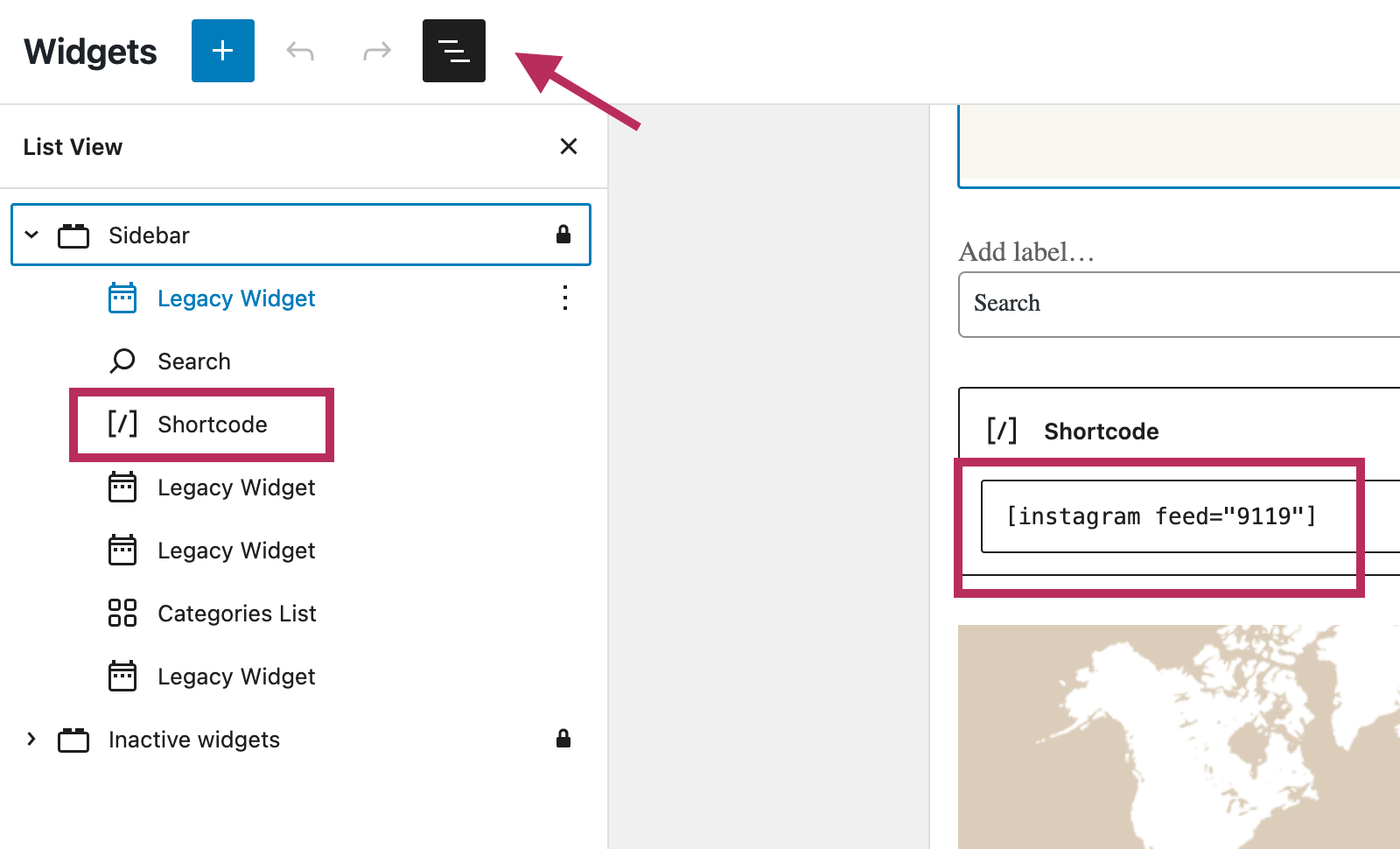Select the Categories List block

point(236,614)
